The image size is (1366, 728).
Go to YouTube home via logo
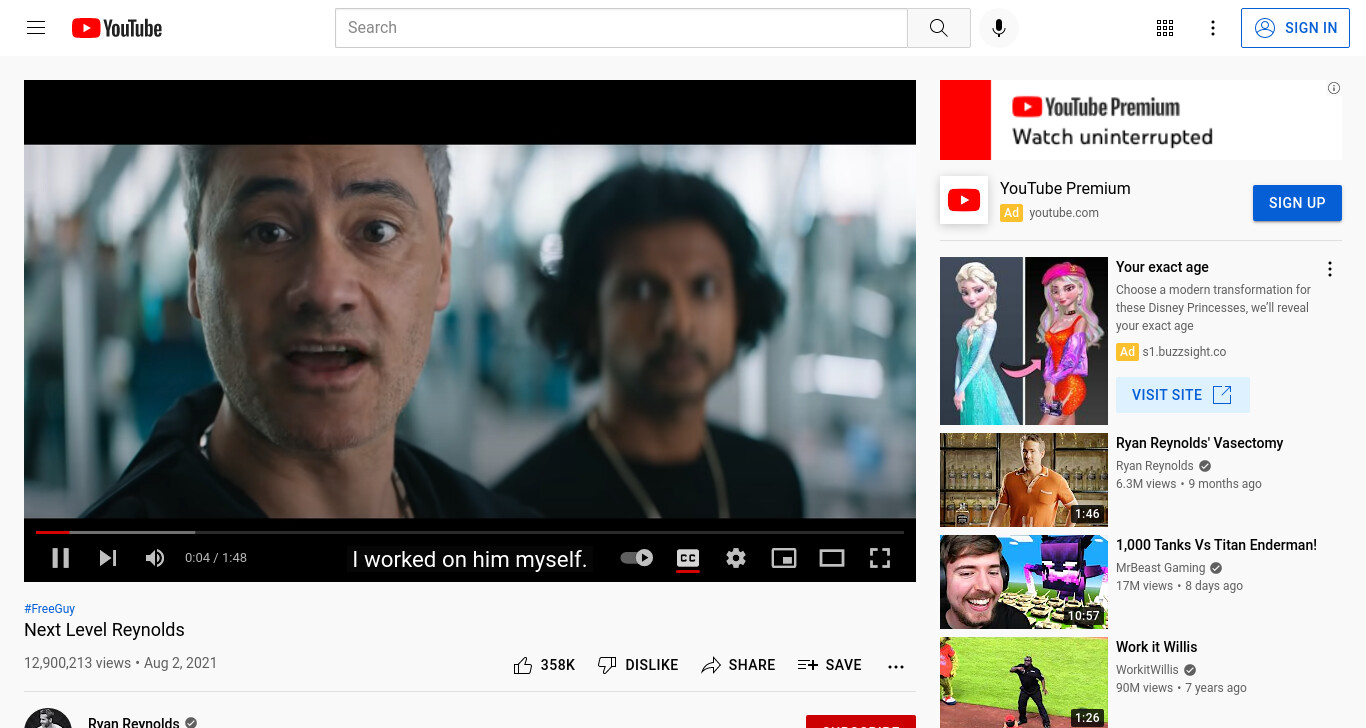coord(117,28)
